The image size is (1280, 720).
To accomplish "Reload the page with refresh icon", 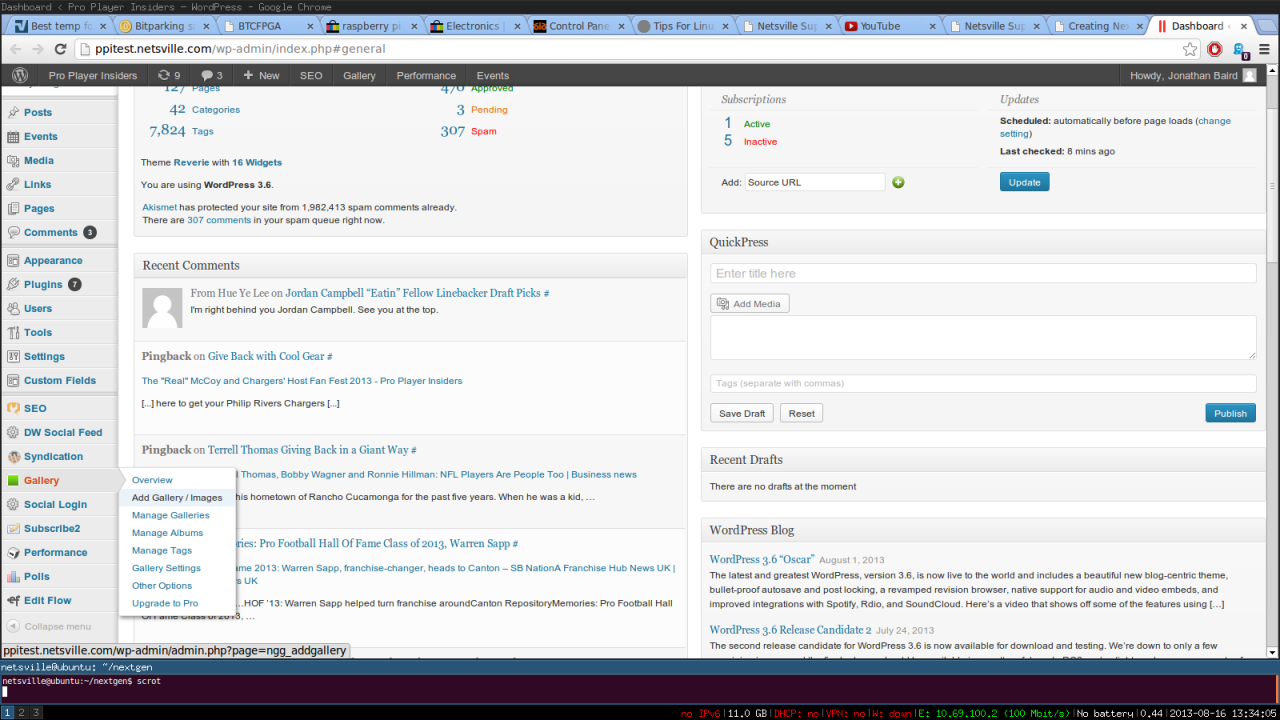I will 61,49.
